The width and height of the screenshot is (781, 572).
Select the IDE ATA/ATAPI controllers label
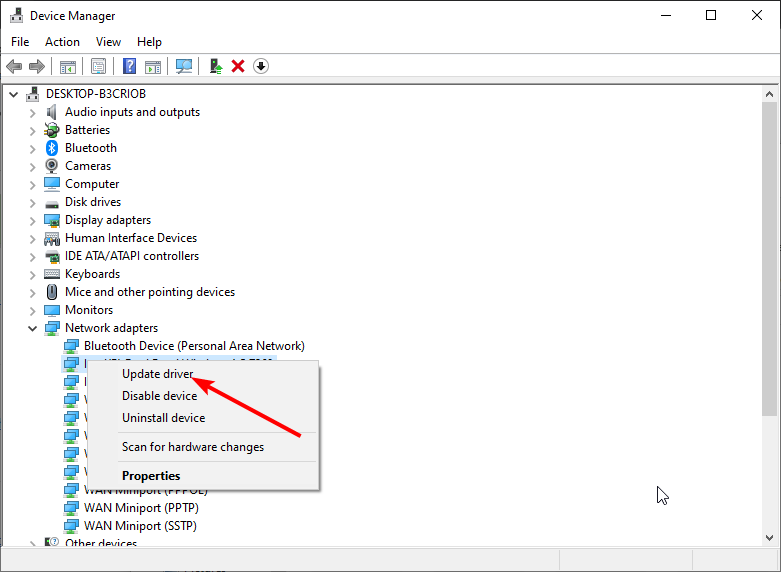(x=132, y=256)
